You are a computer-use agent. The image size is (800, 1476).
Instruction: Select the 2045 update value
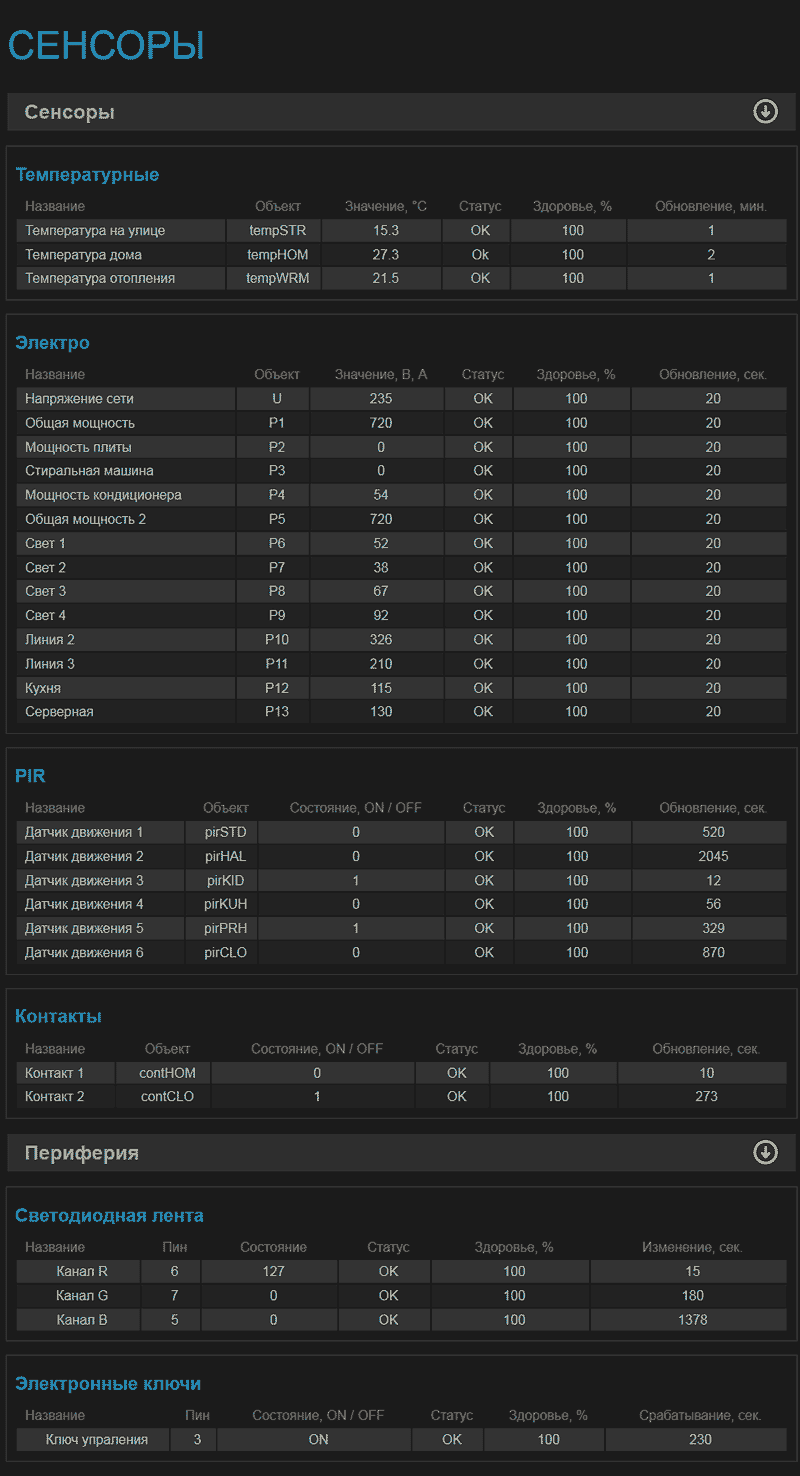point(713,856)
